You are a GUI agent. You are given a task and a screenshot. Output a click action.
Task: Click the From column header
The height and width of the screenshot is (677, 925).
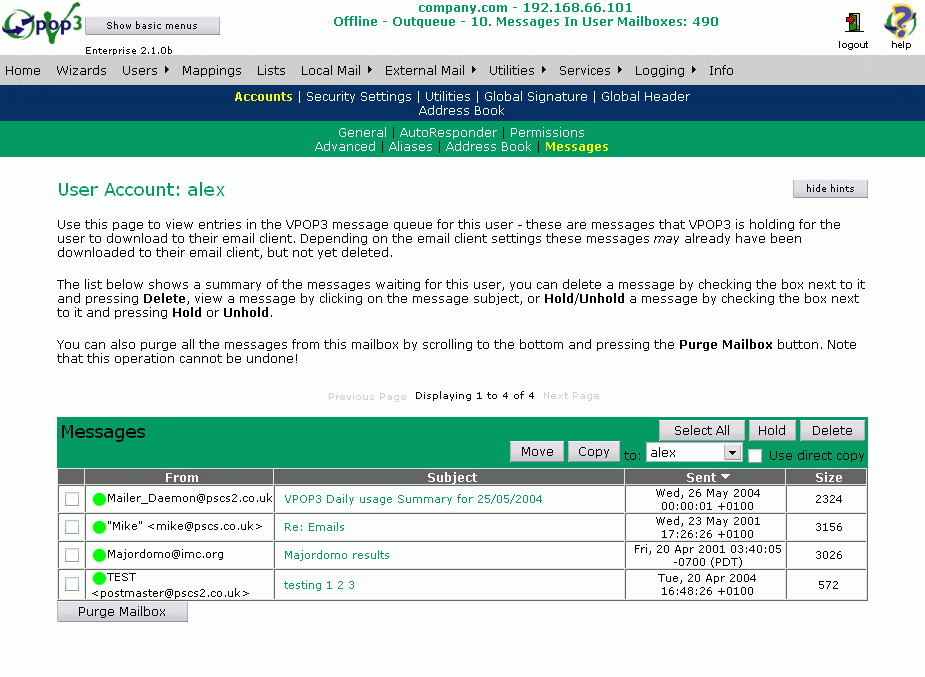coord(179,477)
